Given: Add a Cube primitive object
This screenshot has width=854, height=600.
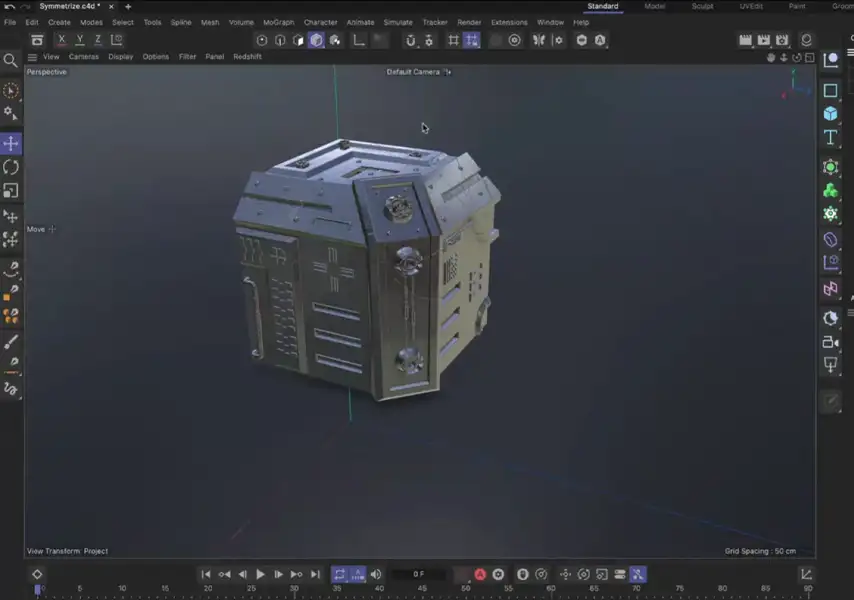Looking at the screenshot, I should click(830, 114).
